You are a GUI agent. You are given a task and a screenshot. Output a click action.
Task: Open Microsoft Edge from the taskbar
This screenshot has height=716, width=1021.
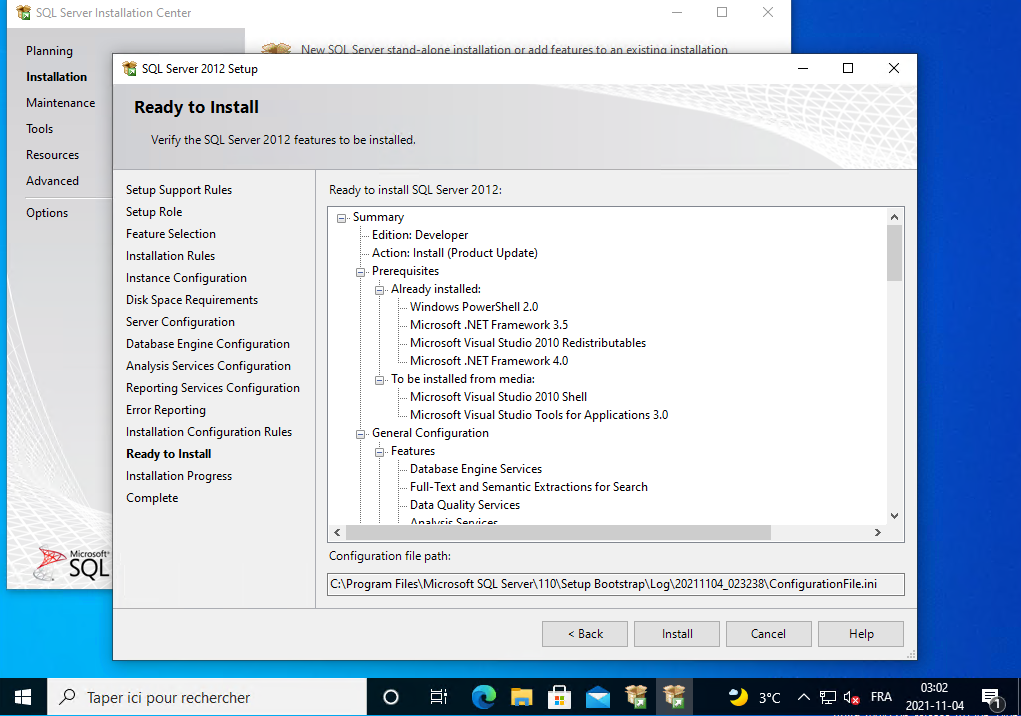point(483,697)
